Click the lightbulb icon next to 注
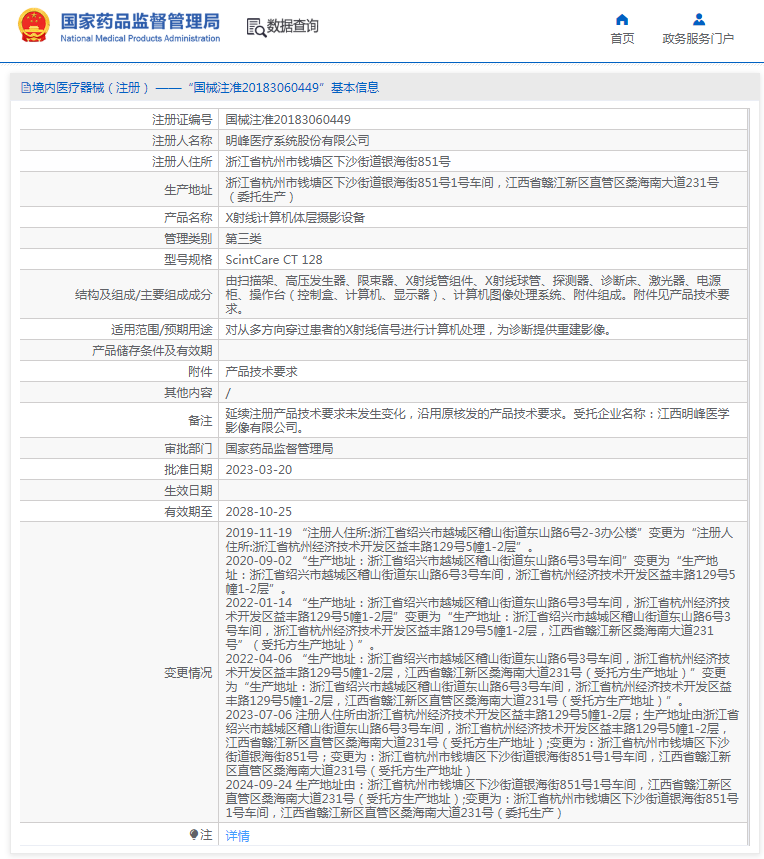Viewport: 764px width, 859px height. [193, 834]
